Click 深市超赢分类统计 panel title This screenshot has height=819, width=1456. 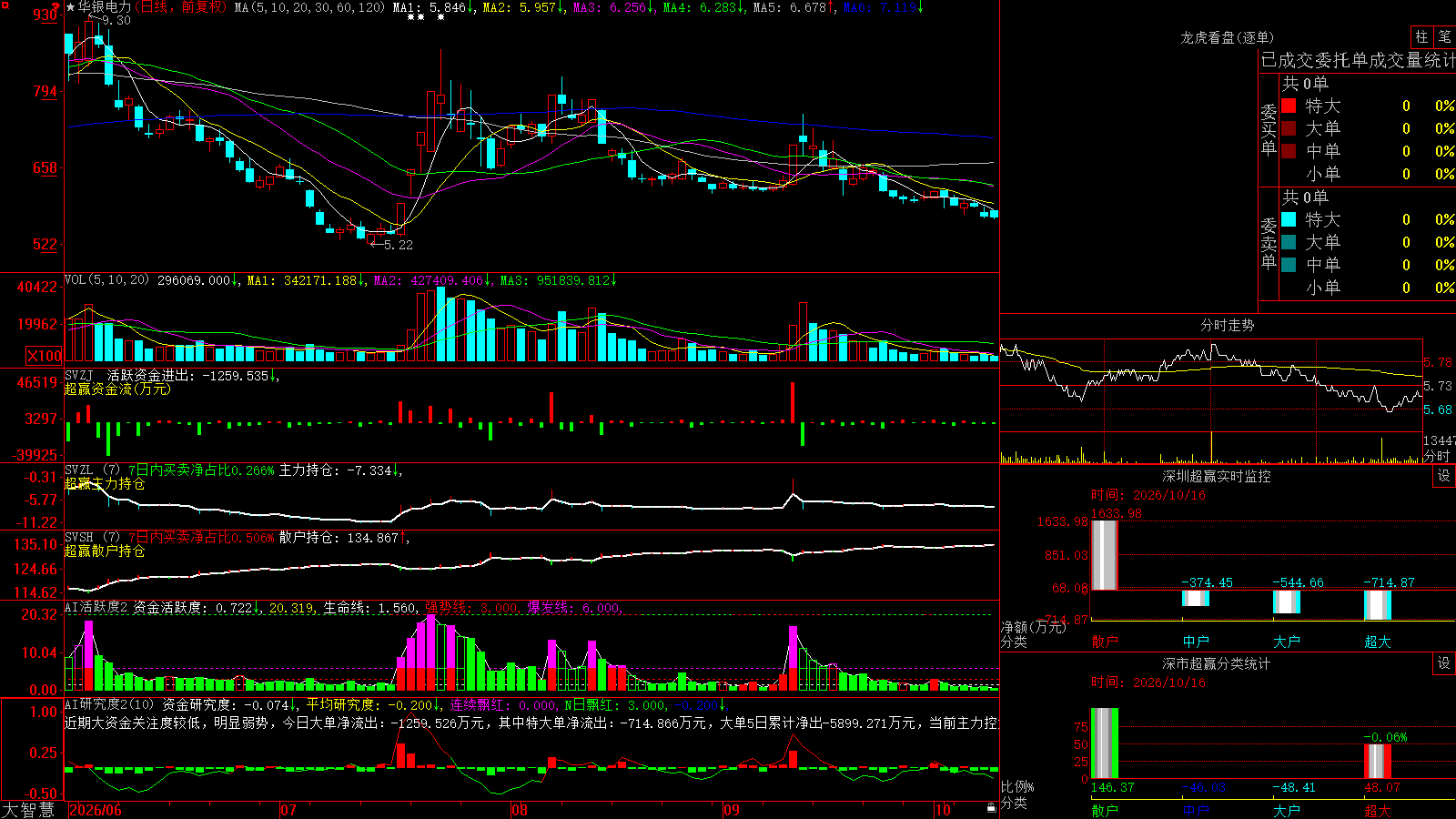click(1216, 663)
